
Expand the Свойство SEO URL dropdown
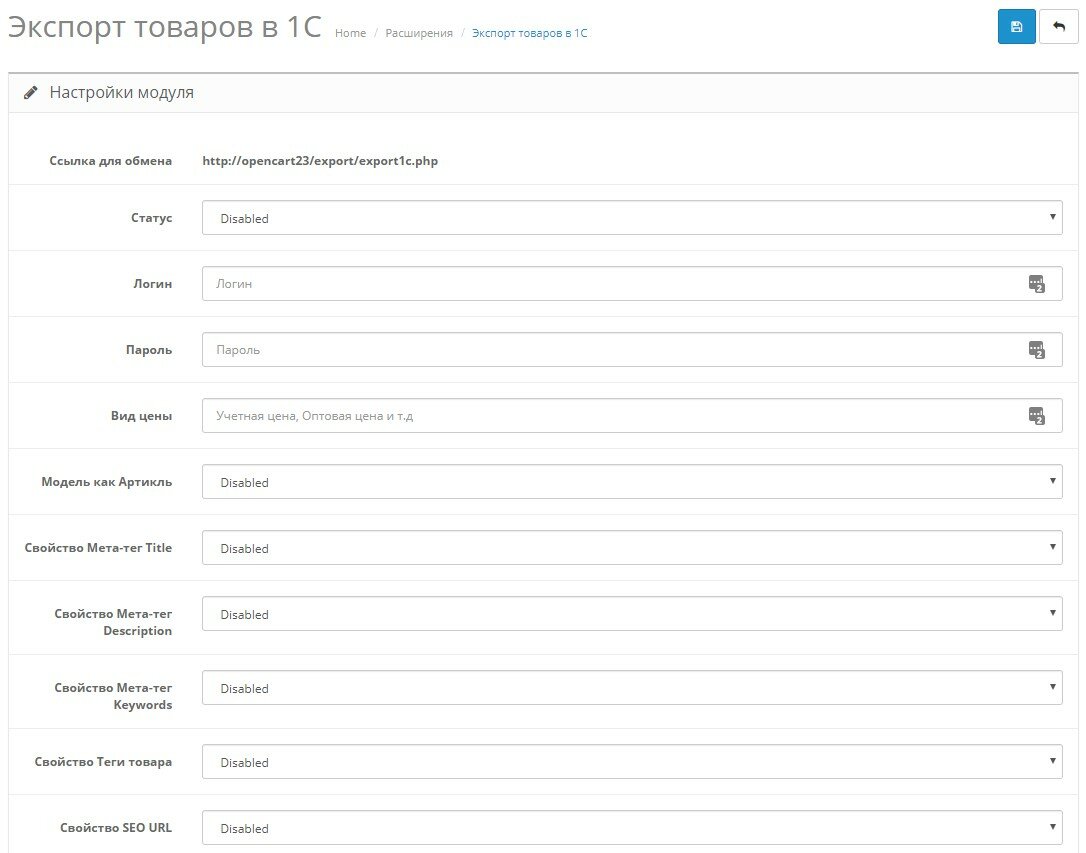click(x=632, y=828)
